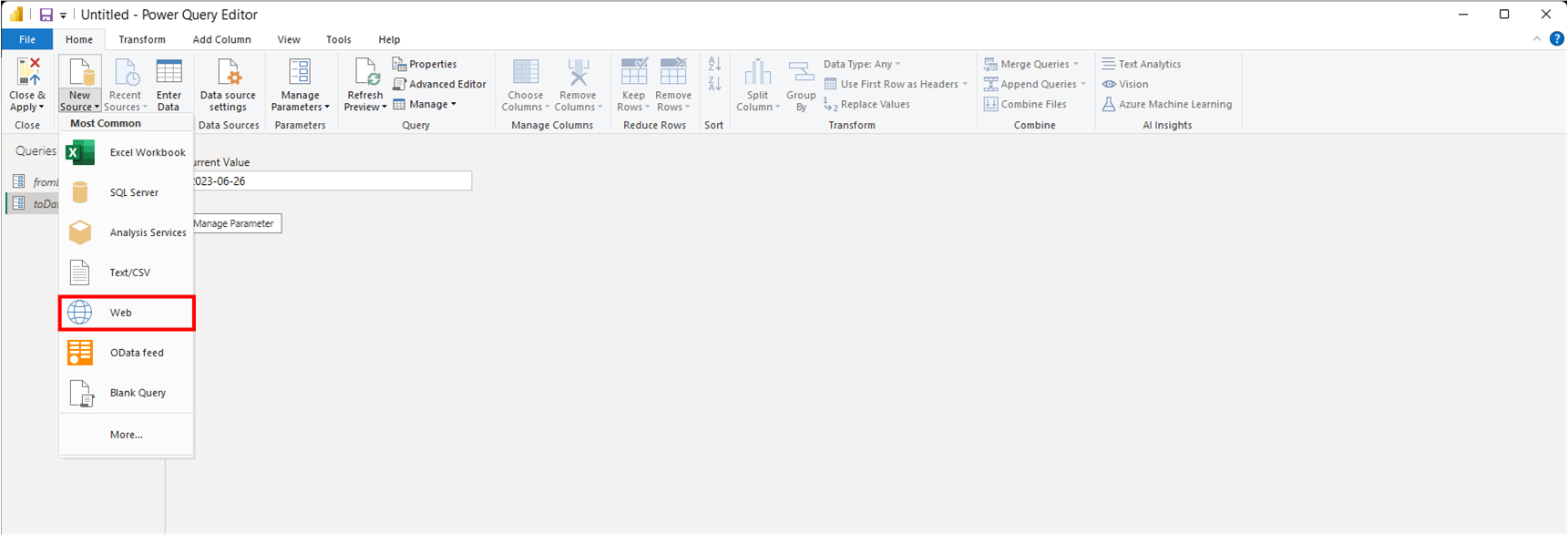1568x535 pixels.
Task: Switch to the Transform tab
Action: pyautogui.click(x=142, y=39)
